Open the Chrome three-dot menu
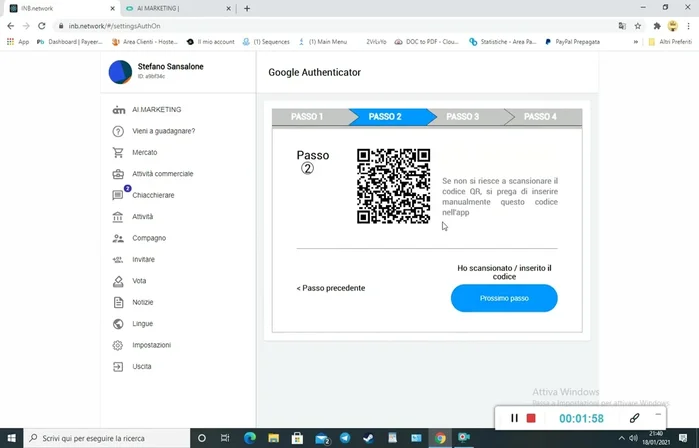 [x=689, y=26]
